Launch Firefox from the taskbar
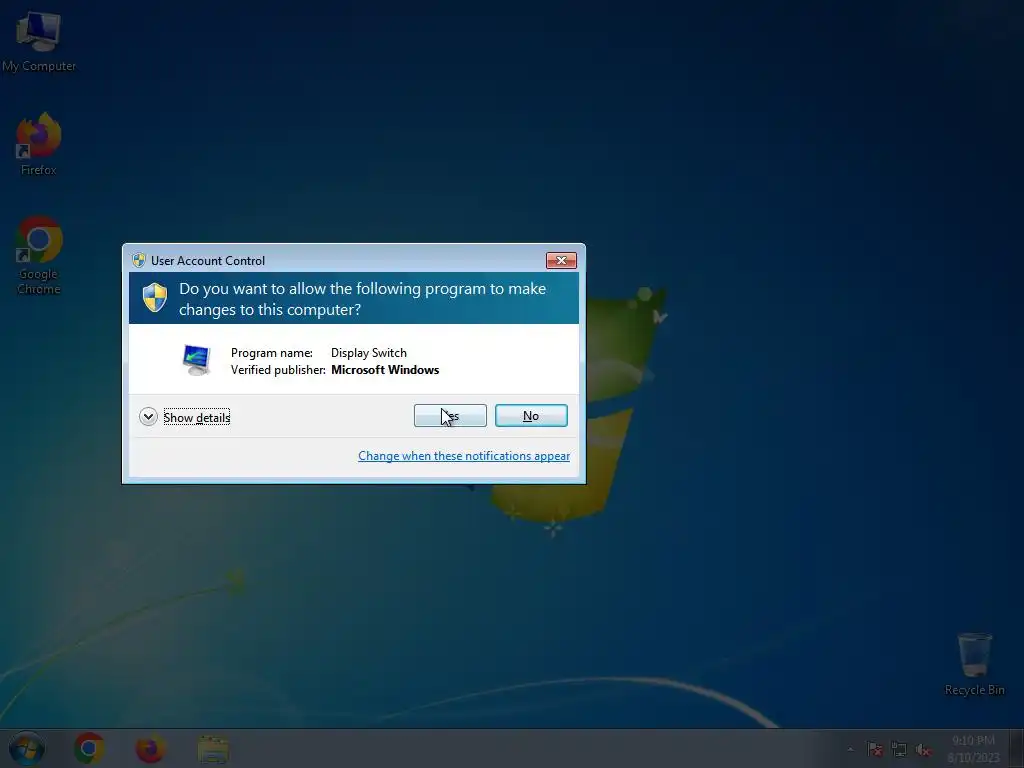The width and height of the screenshot is (1024, 768). click(x=150, y=748)
